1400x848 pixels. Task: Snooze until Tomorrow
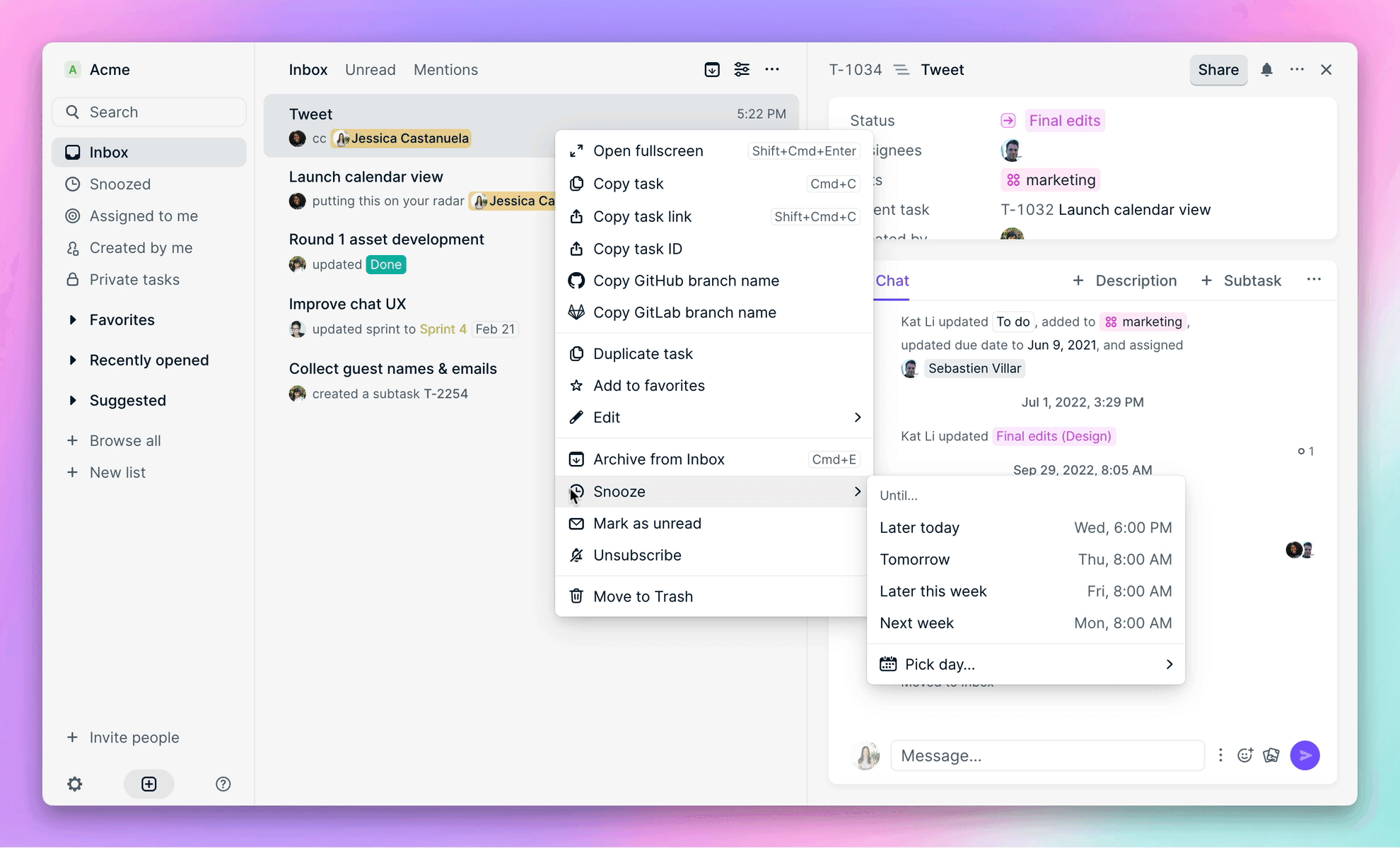point(1026,559)
